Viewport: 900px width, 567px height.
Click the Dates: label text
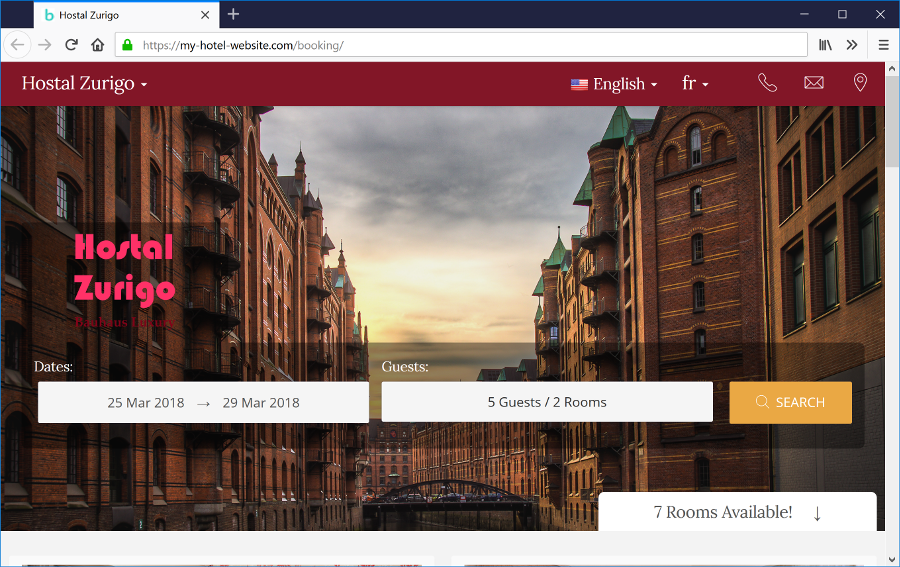pyautogui.click(x=53, y=367)
